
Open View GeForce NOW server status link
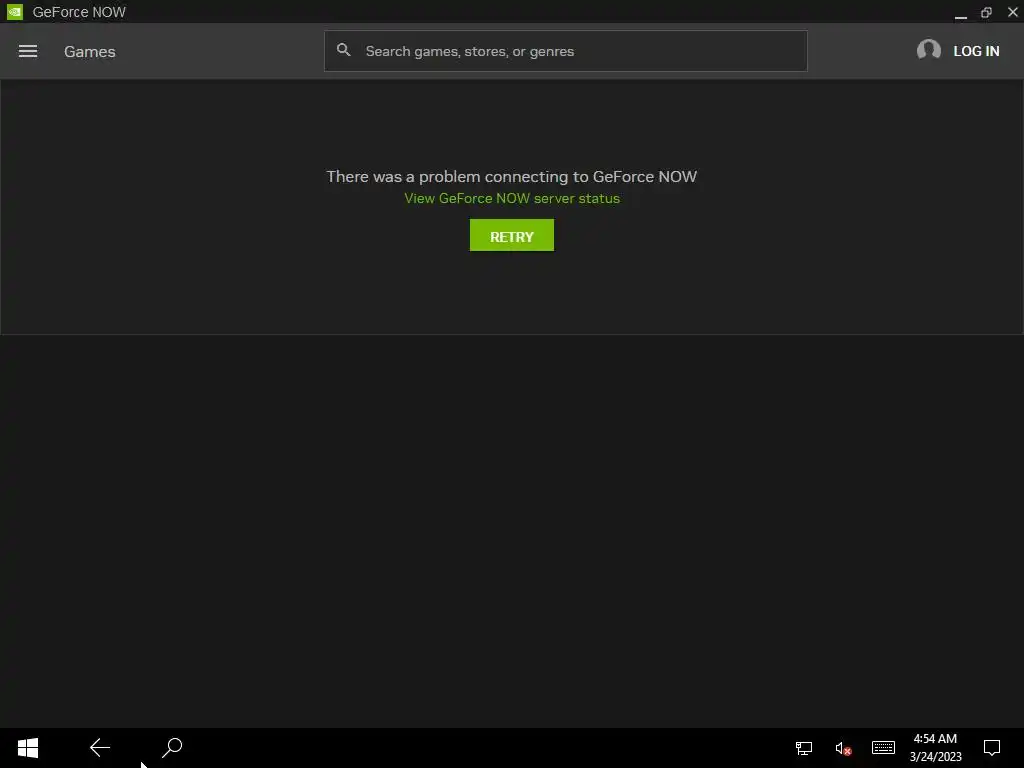pyautogui.click(x=512, y=199)
